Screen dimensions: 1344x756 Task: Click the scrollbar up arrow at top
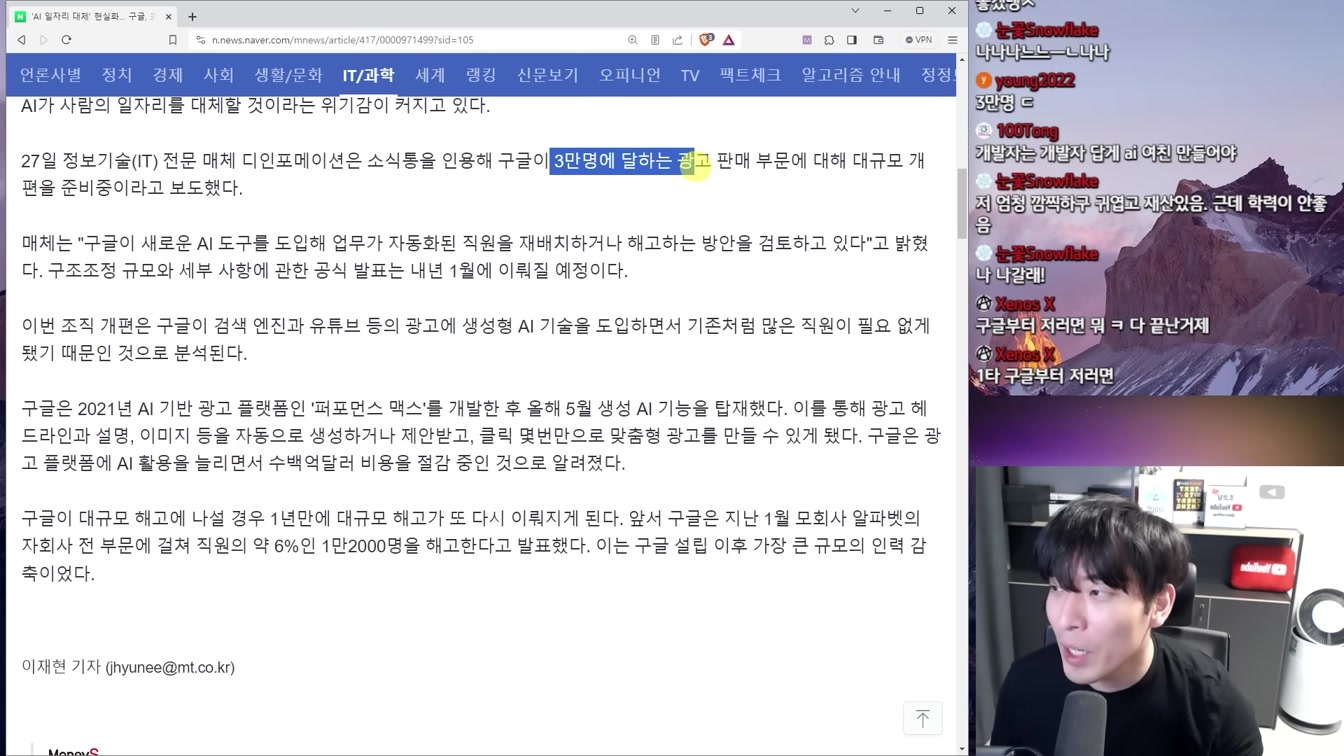962,60
